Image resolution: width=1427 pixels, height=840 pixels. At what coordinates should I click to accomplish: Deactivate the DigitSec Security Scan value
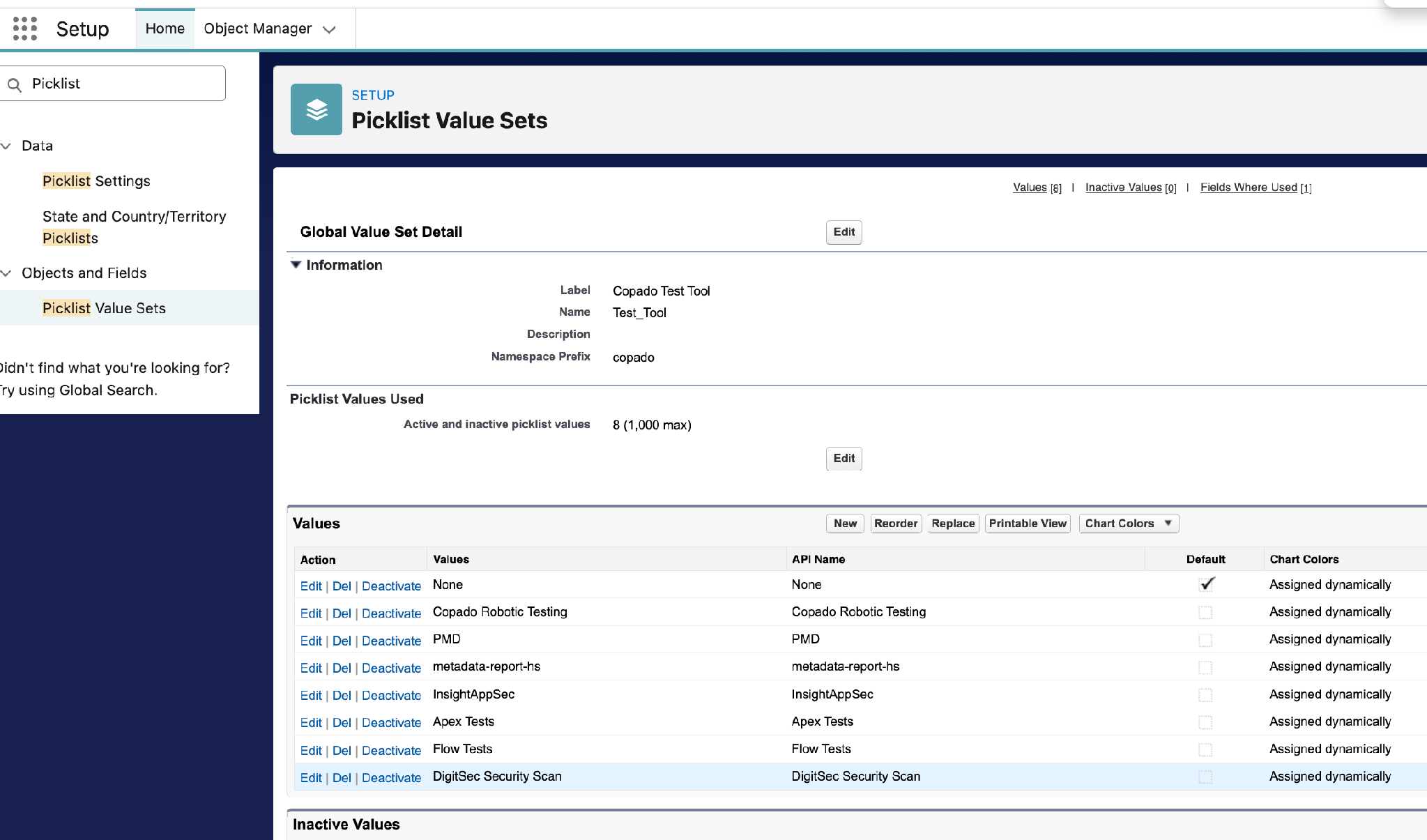pyautogui.click(x=391, y=778)
